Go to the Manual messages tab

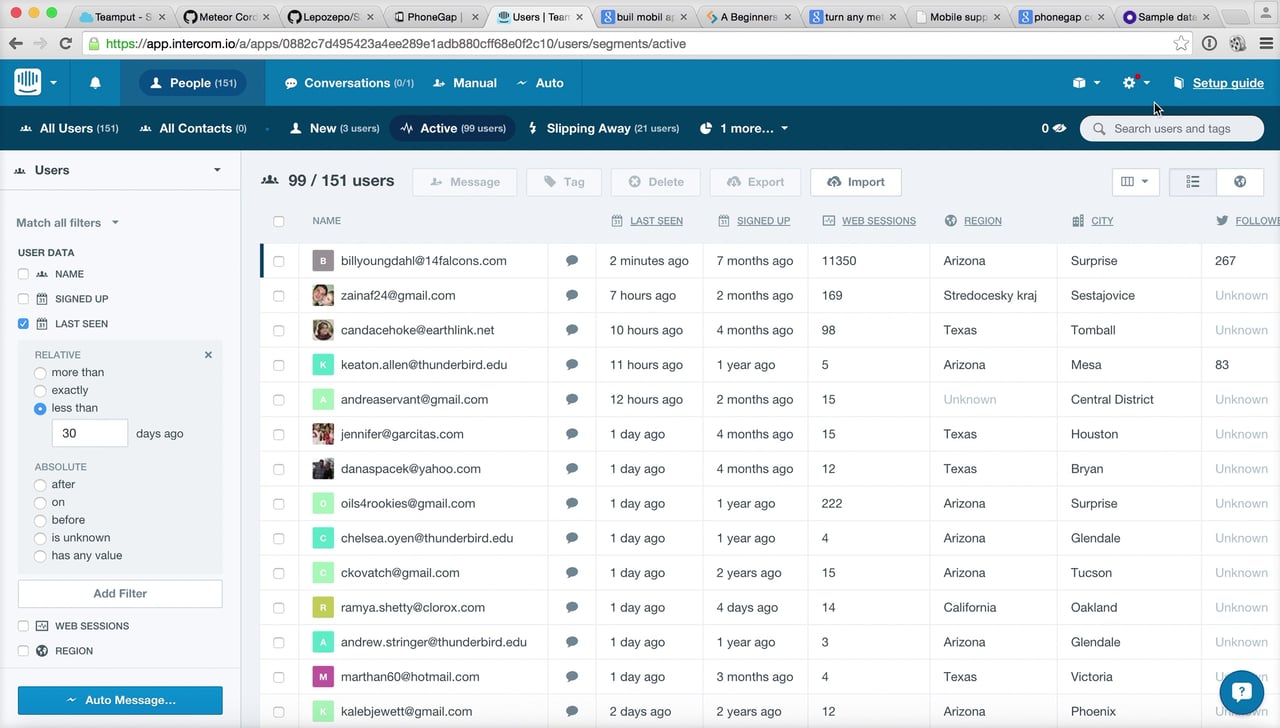click(465, 83)
